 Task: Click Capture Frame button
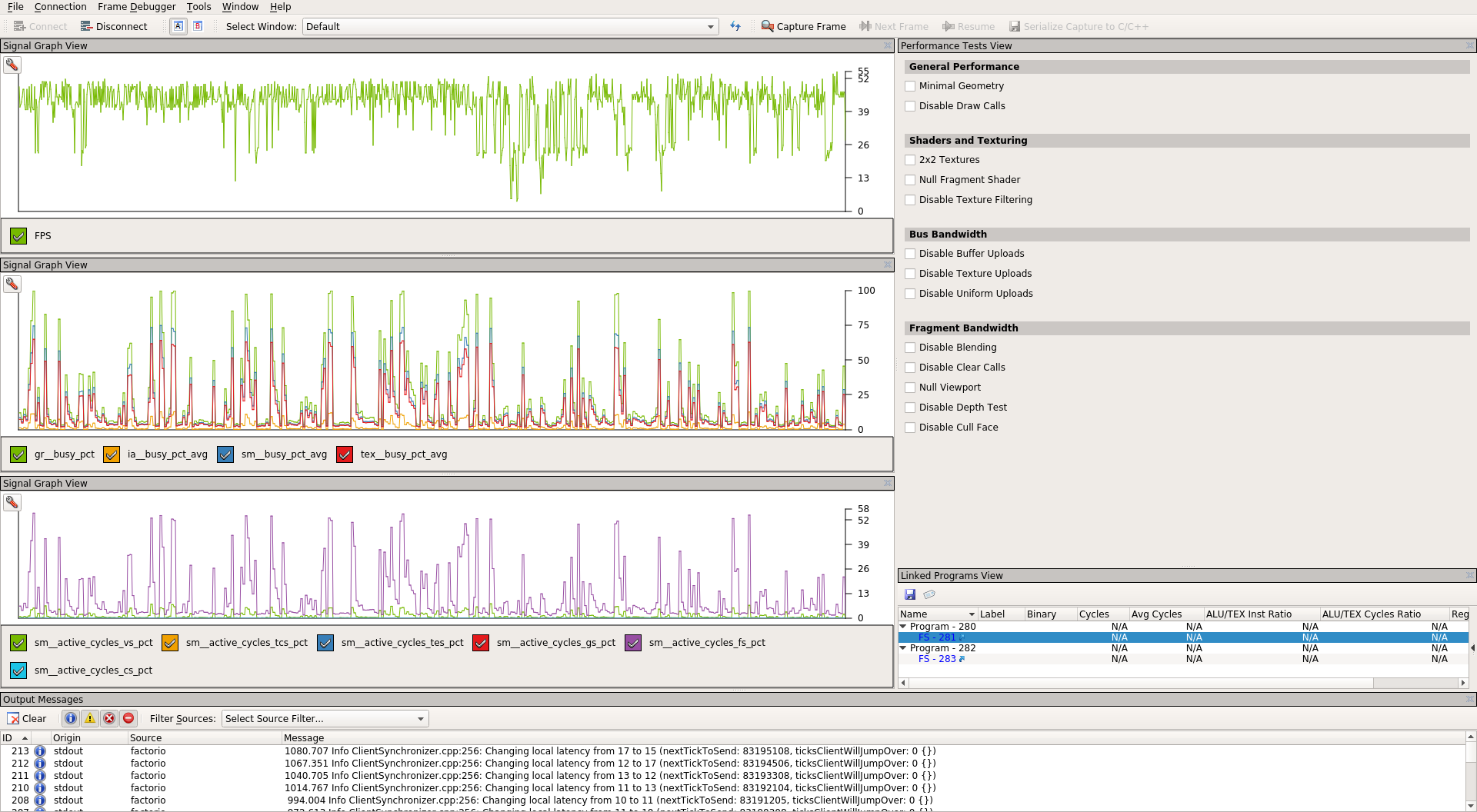tap(803, 26)
